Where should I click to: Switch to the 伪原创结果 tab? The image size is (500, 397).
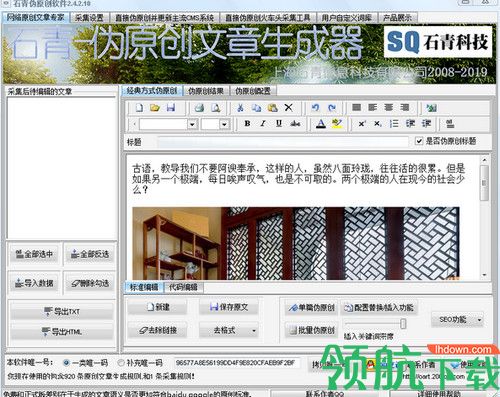(x=206, y=91)
